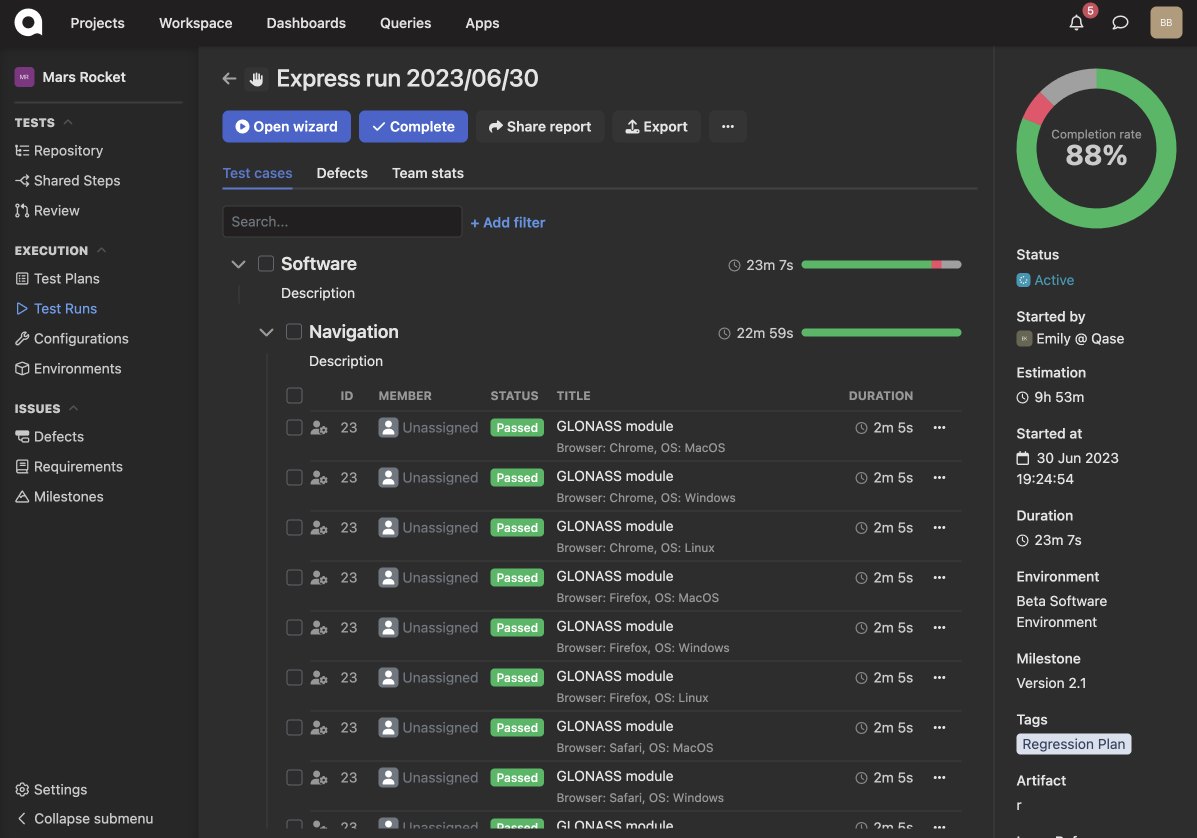The width and height of the screenshot is (1197, 838).
Task: Check the Software suite checkbox
Action: pos(266,264)
